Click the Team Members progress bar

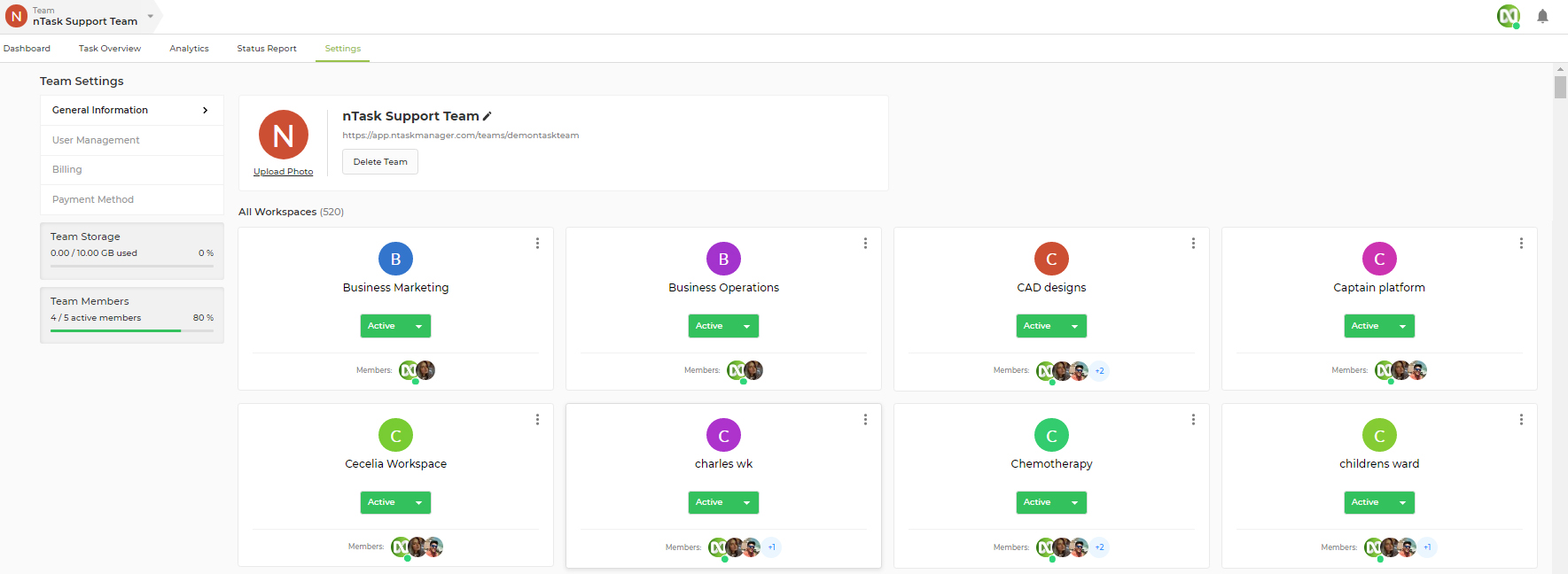point(132,330)
